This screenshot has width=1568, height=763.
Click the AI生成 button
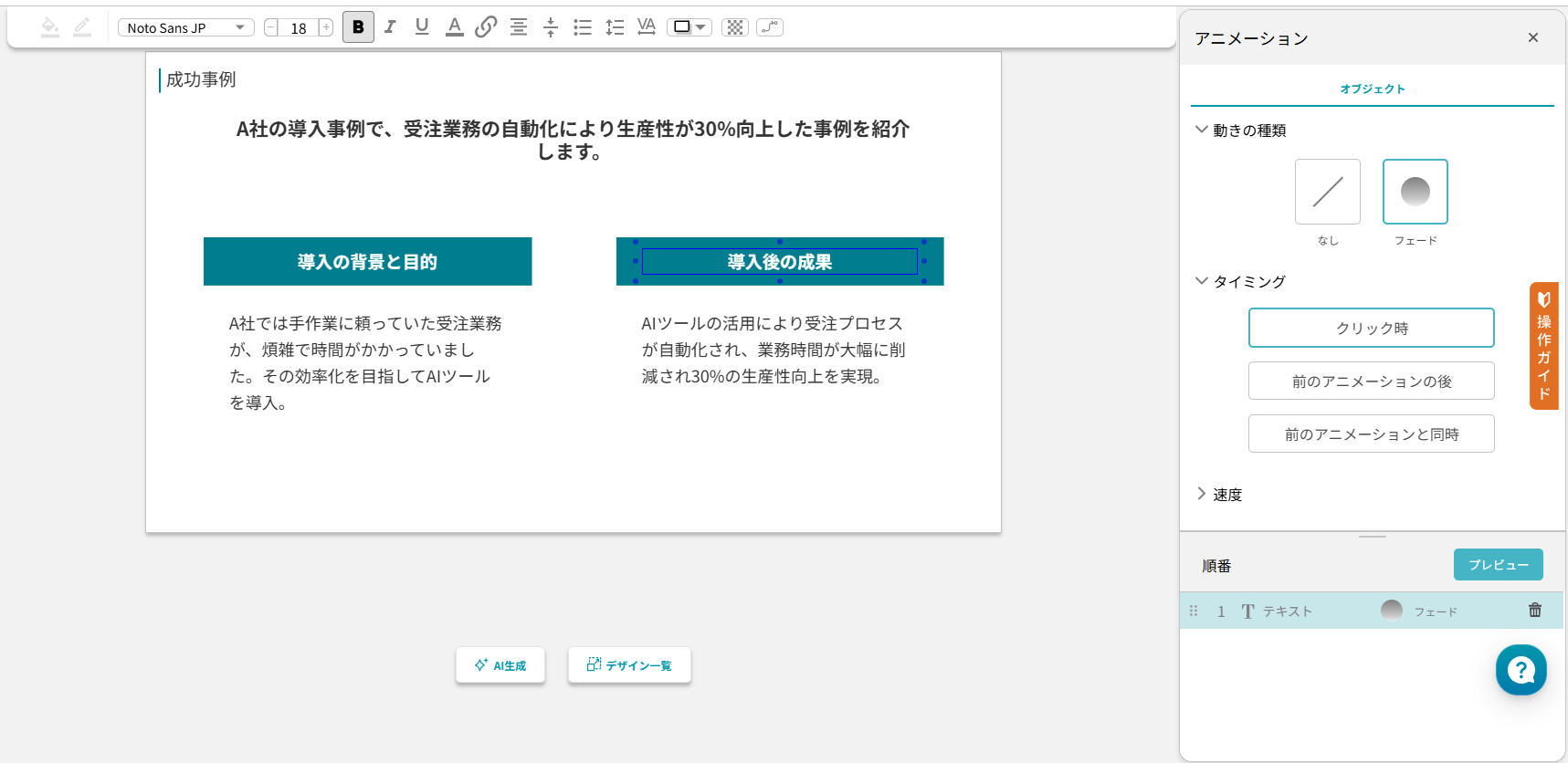pyautogui.click(x=500, y=665)
